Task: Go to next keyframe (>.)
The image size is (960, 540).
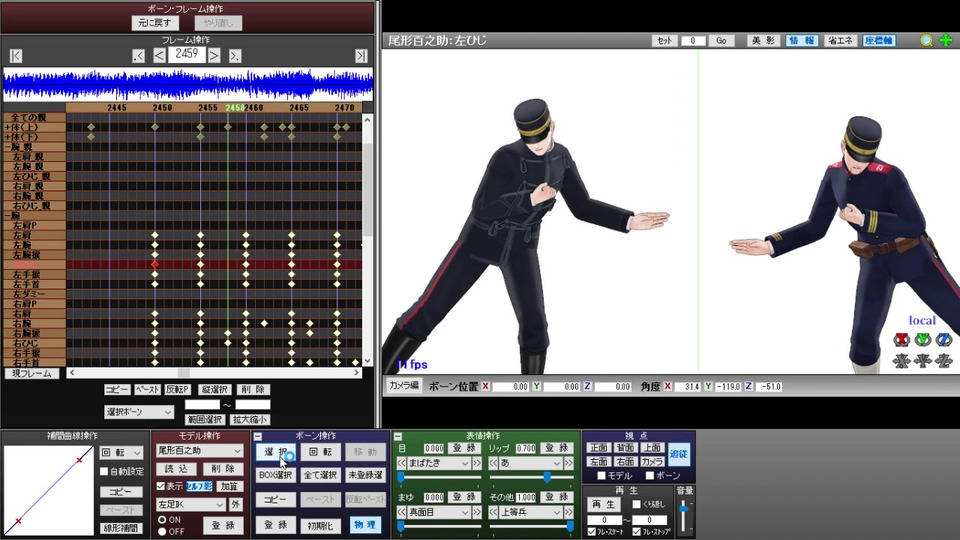Action: tap(234, 56)
